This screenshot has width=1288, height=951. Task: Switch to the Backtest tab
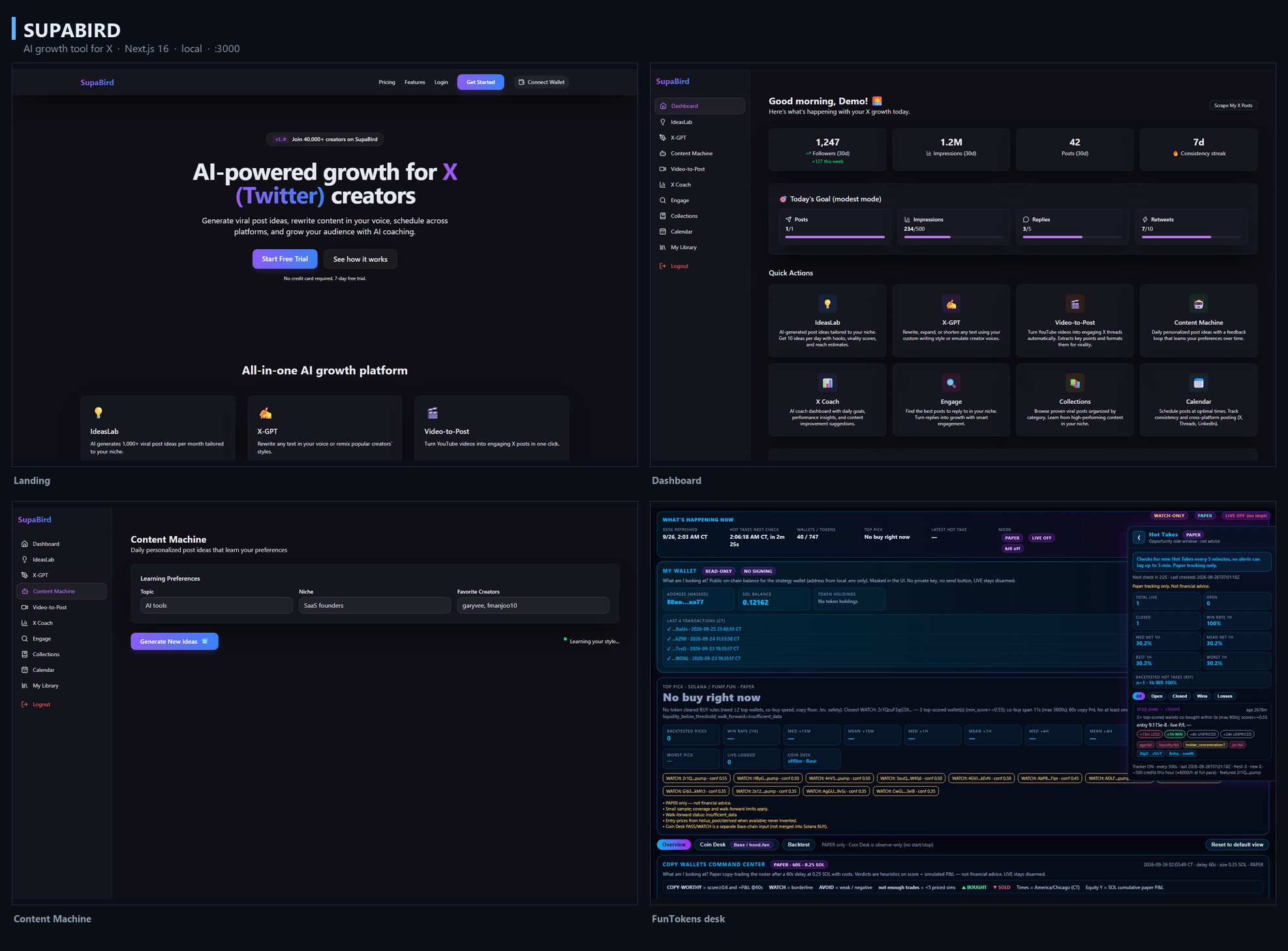[799, 845]
